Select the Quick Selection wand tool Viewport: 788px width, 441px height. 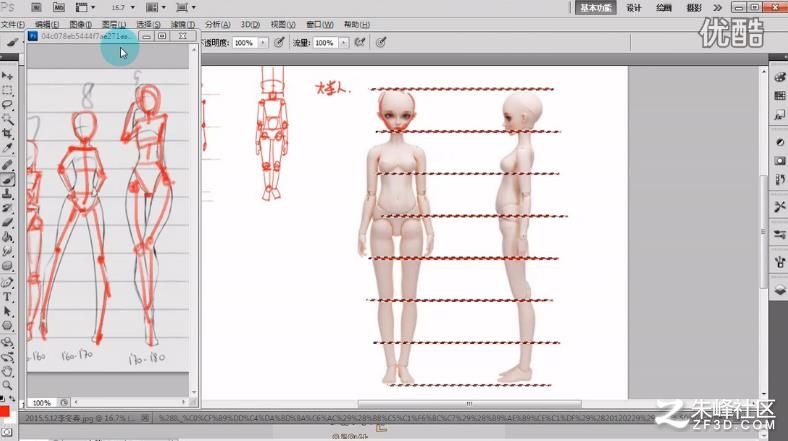tap(7, 119)
